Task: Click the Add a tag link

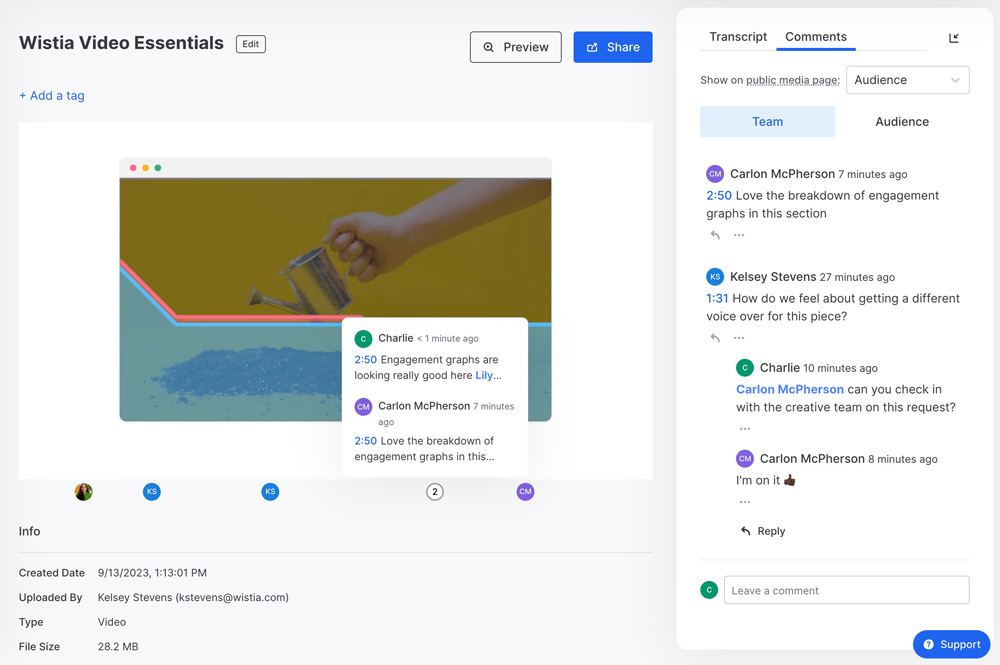Action: [x=52, y=96]
